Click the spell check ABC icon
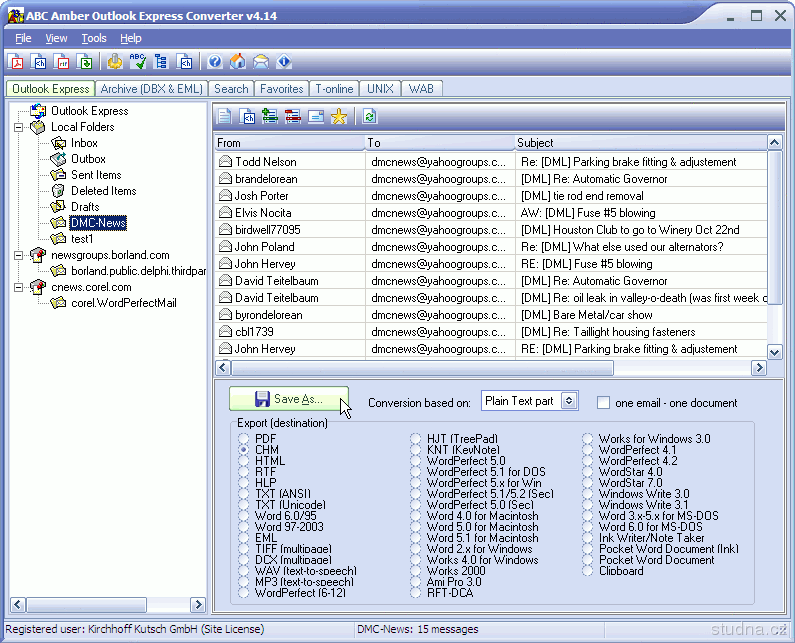Image resolution: width=795 pixels, height=643 pixels. (x=138, y=62)
